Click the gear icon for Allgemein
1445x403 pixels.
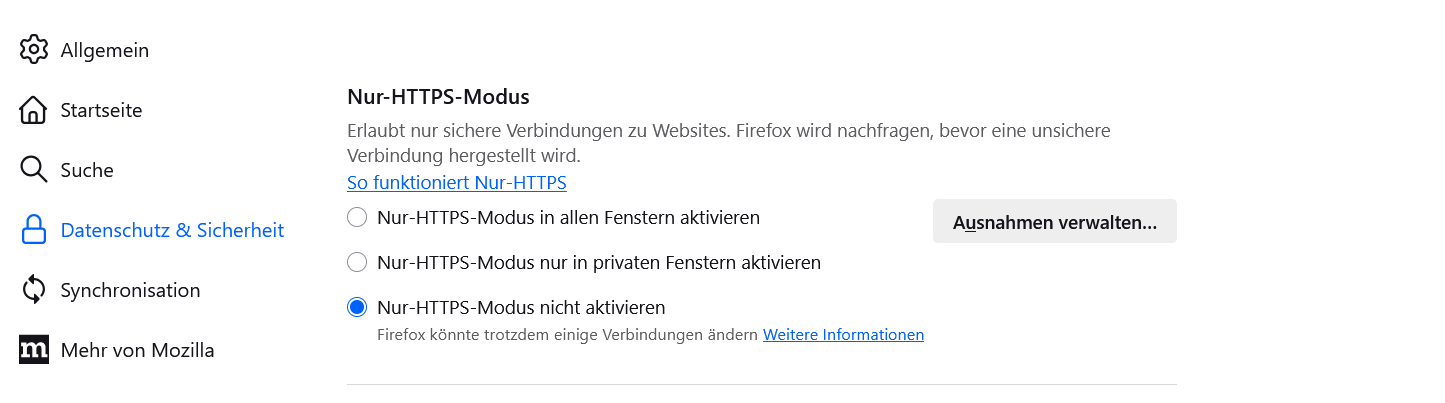click(34, 49)
